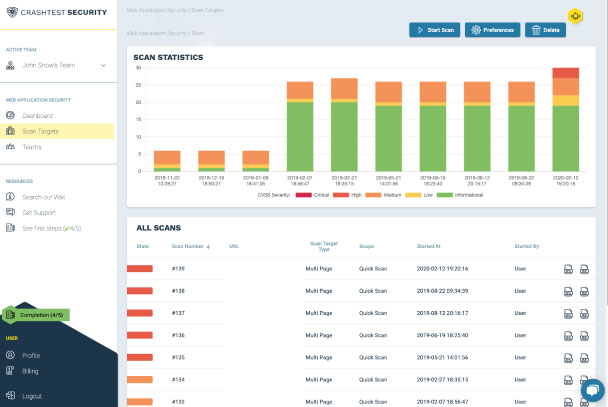Viewport: 608px width, 407px height.
Task: Open first report icon for scan #134
Action: coord(568,380)
